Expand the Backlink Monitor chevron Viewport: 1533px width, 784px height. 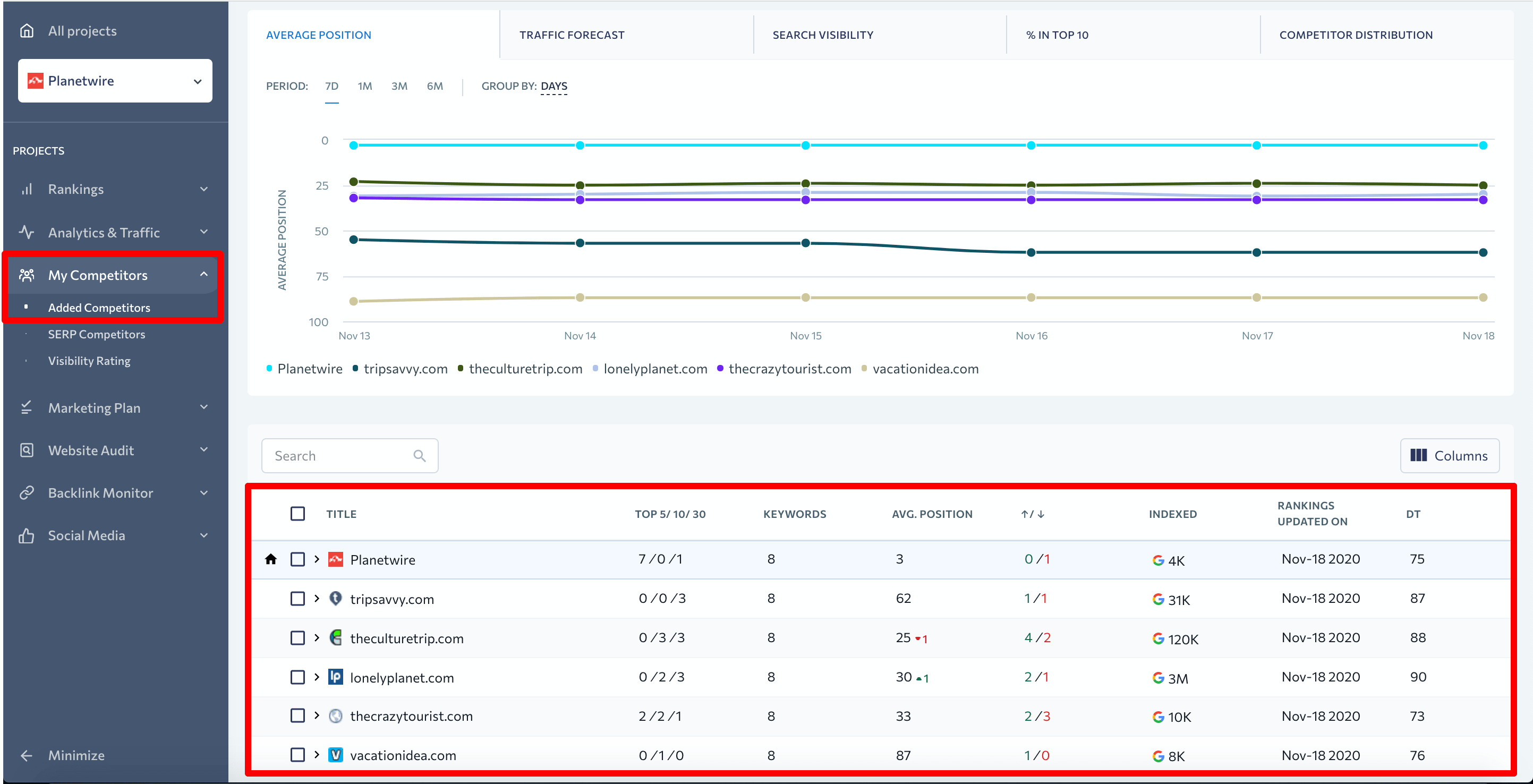[x=204, y=493]
